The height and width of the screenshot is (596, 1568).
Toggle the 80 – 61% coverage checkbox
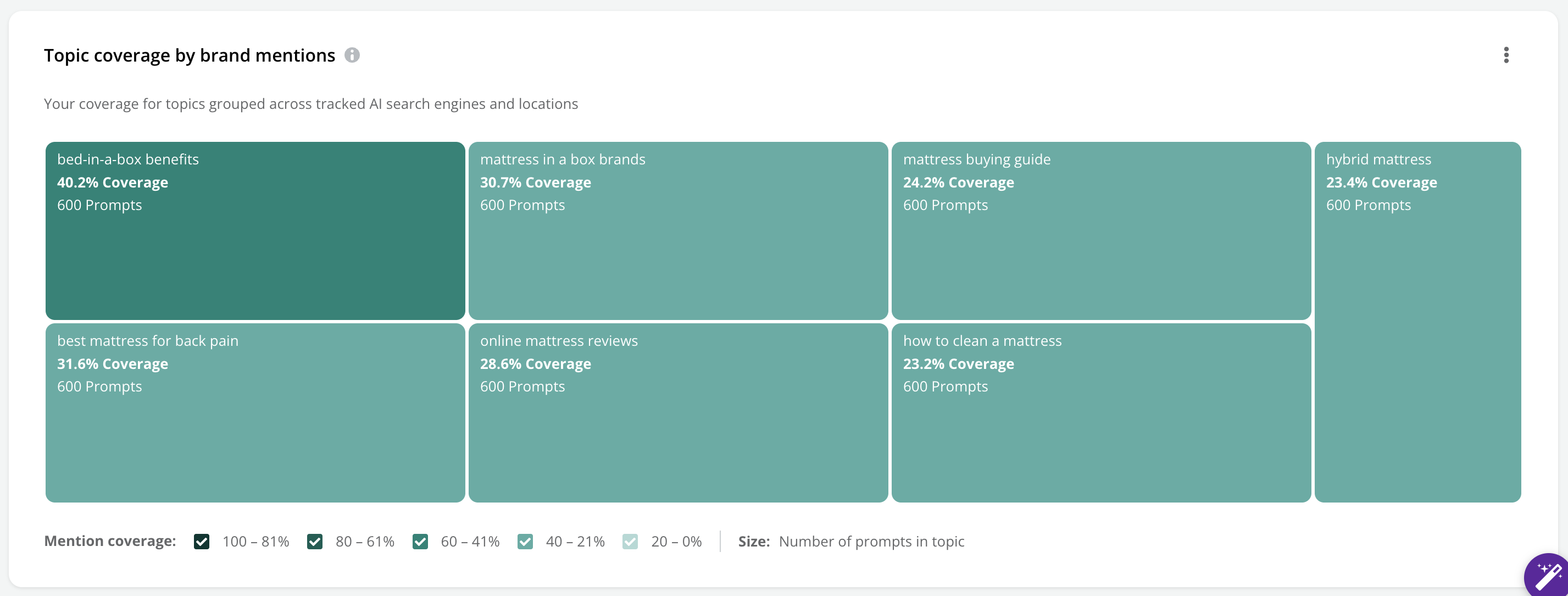tap(315, 541)
